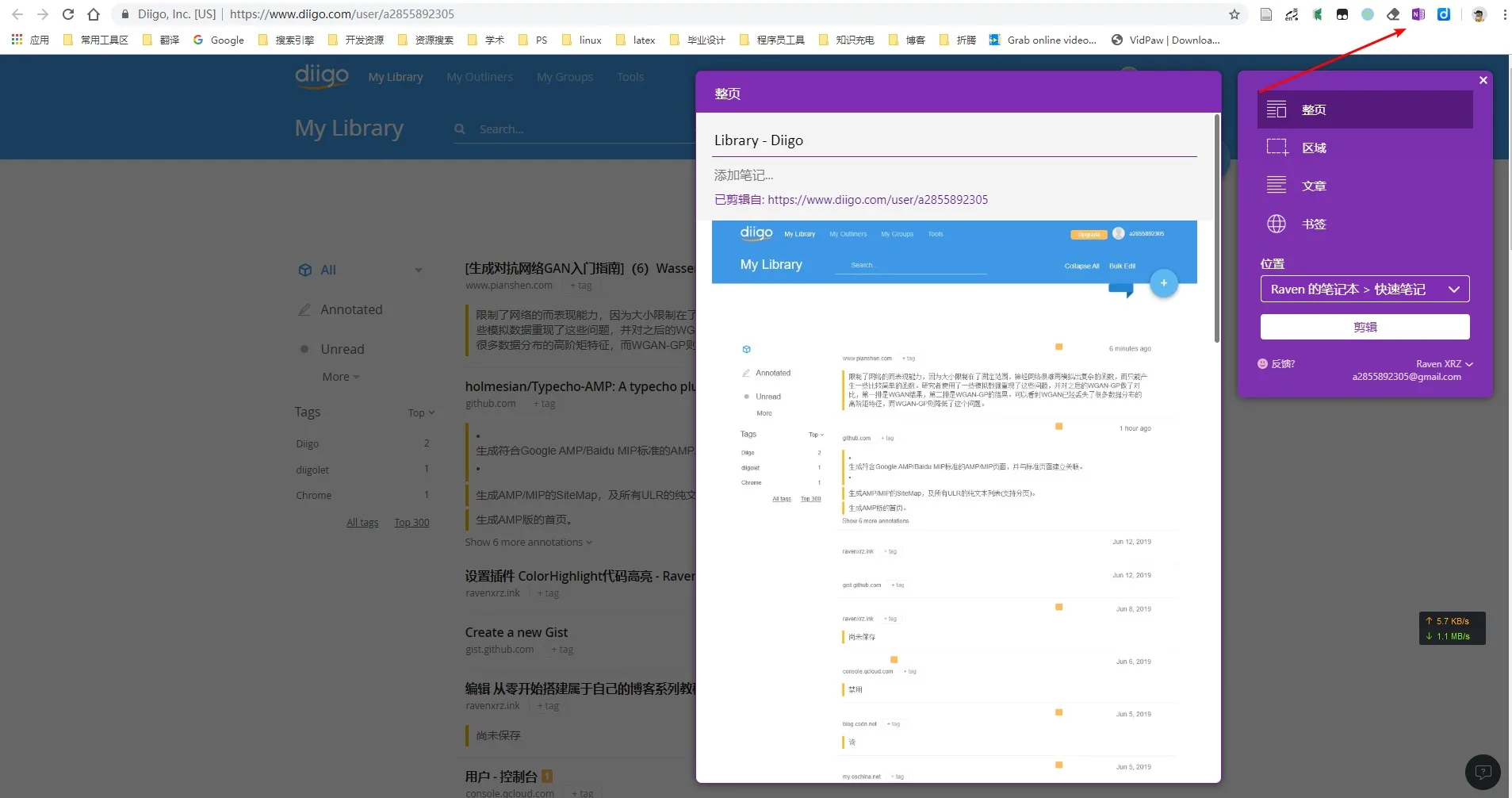
Task: Click the Chrome address bar
Action: click(x=674, y=14)
